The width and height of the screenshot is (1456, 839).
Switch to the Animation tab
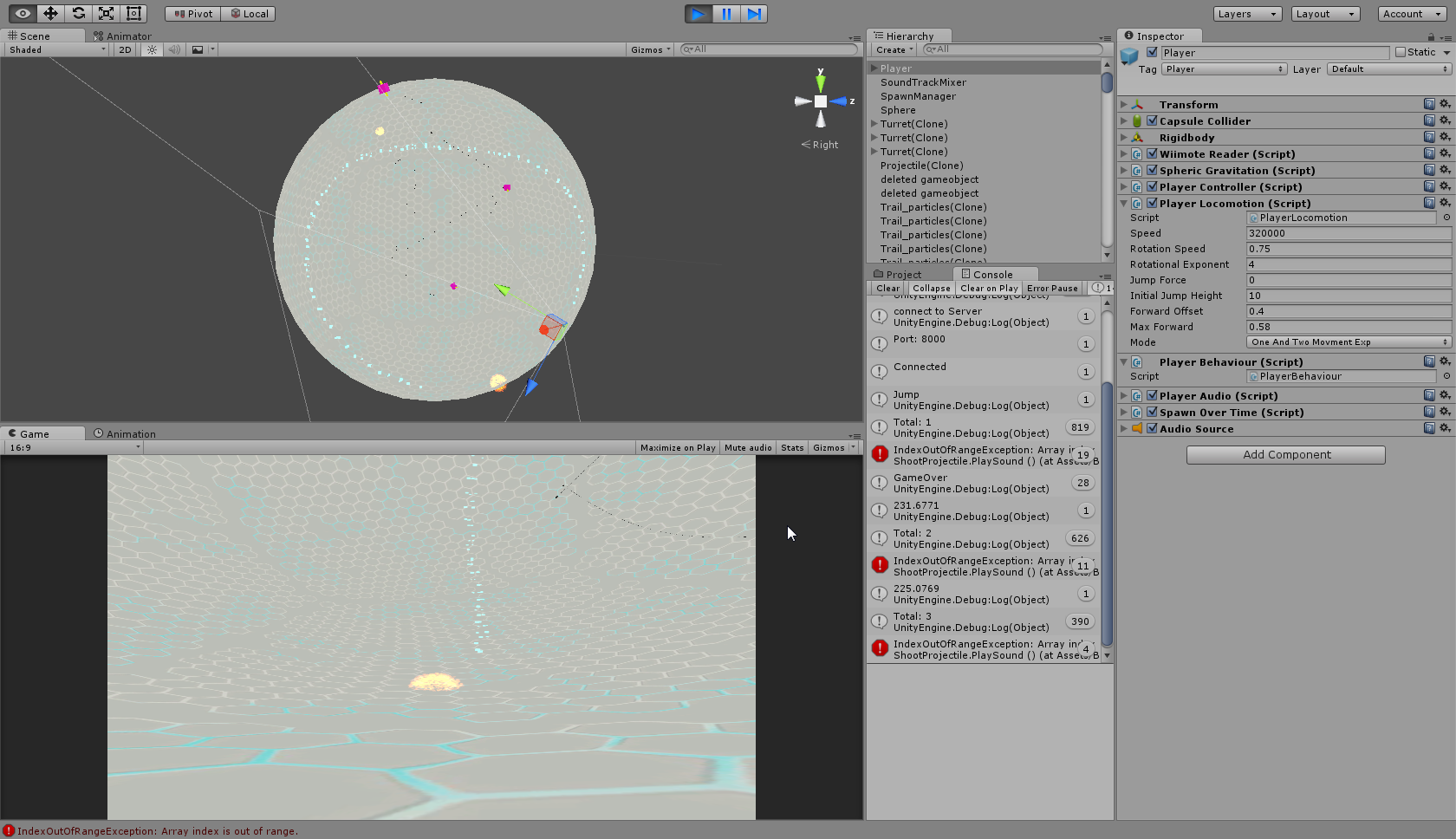point(125,433)
